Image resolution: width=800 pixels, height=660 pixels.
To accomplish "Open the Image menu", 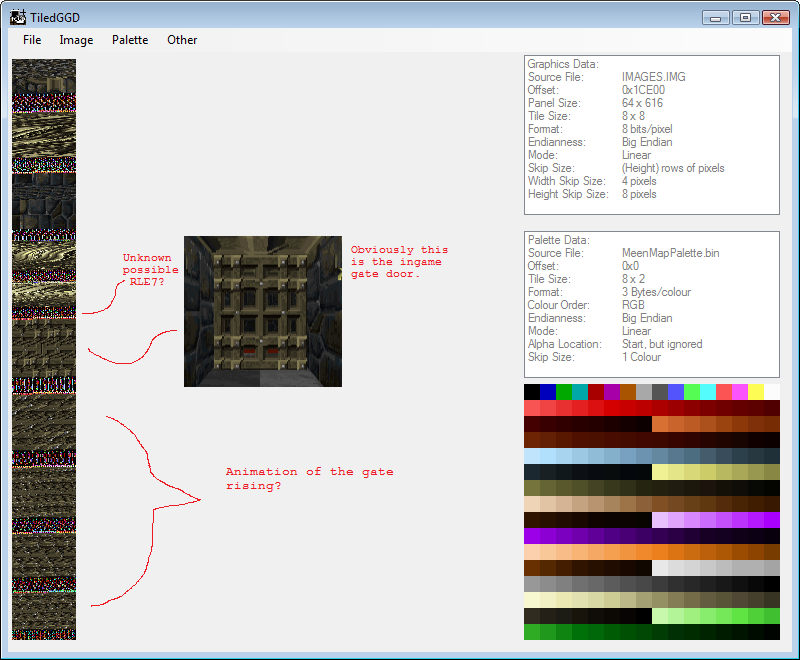I will (x=76, y=40).
